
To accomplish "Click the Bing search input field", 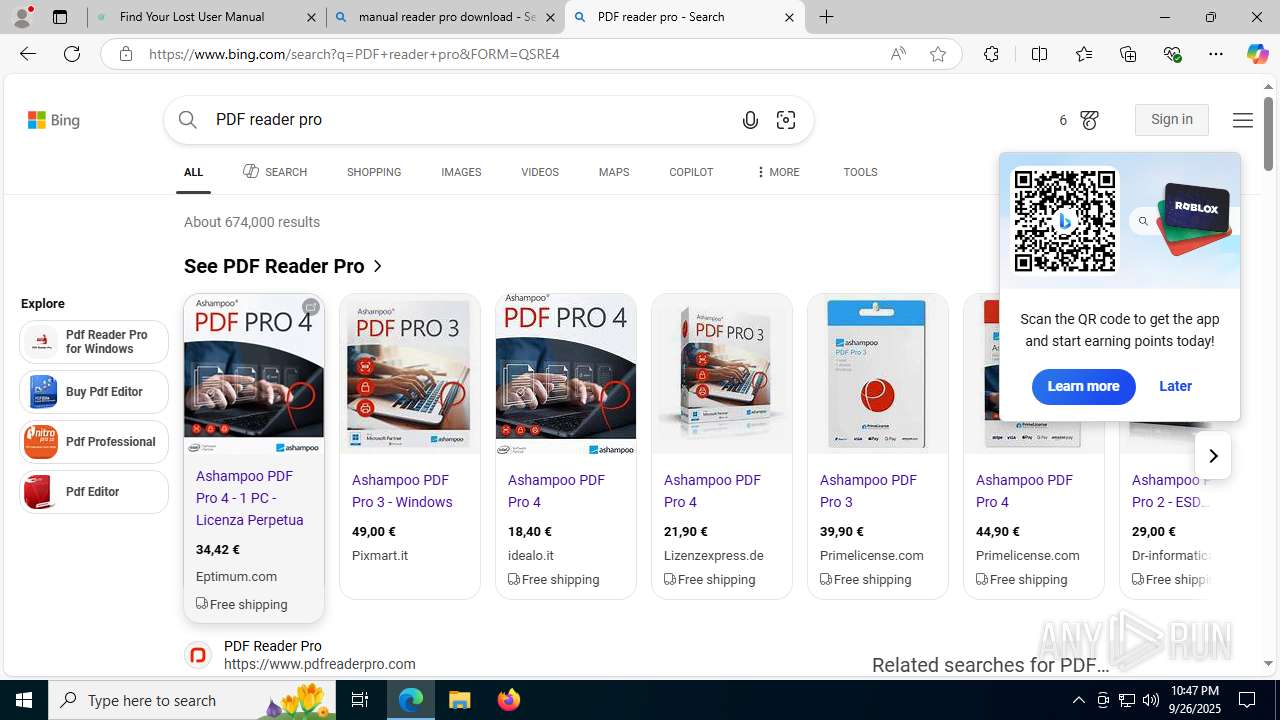I will 470,120.
